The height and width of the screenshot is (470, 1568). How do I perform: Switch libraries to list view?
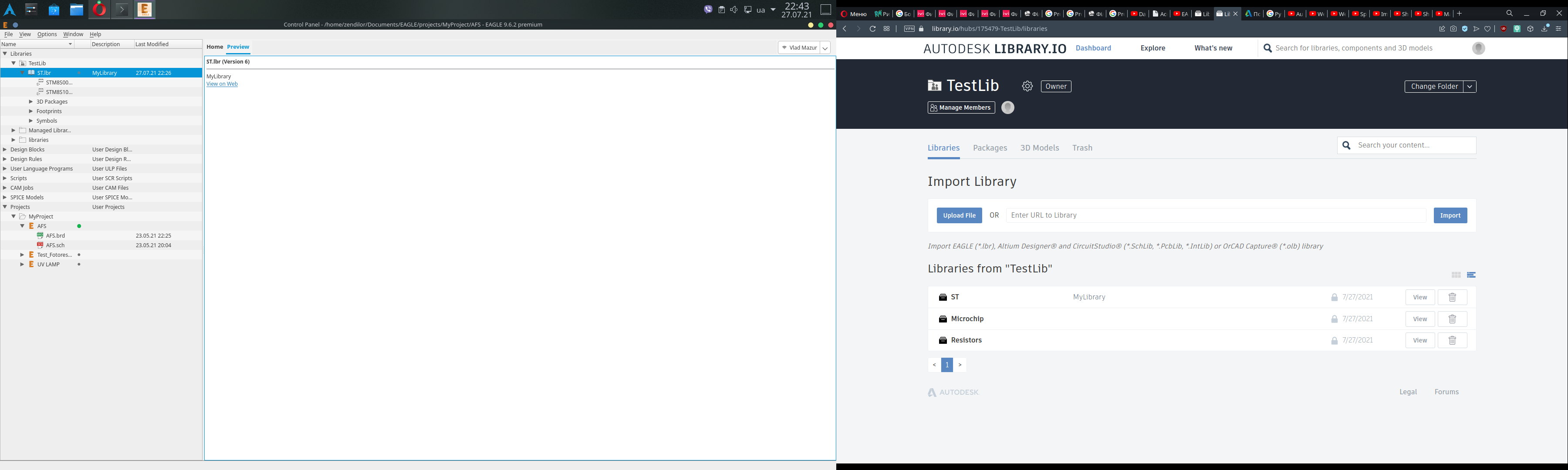click(1471, 275)
